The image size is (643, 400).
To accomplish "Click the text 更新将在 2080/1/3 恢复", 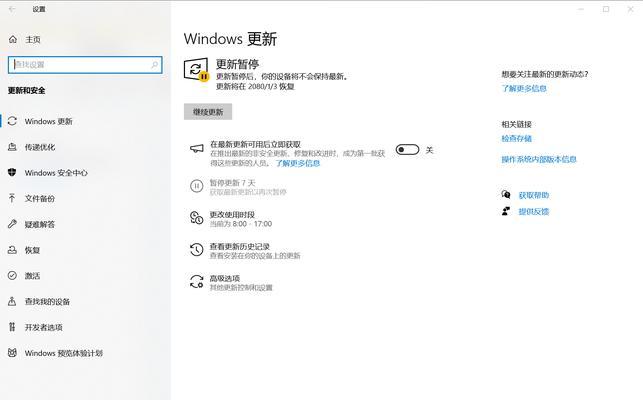I will pos(255,87).
